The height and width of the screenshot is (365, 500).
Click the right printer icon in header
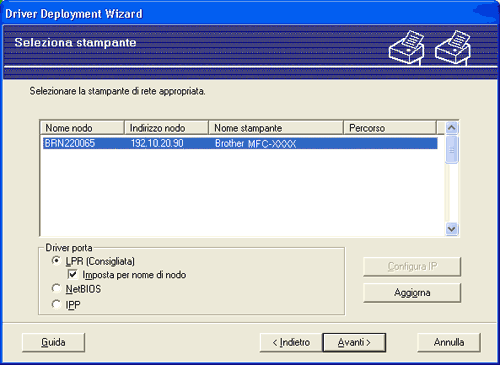453,47
